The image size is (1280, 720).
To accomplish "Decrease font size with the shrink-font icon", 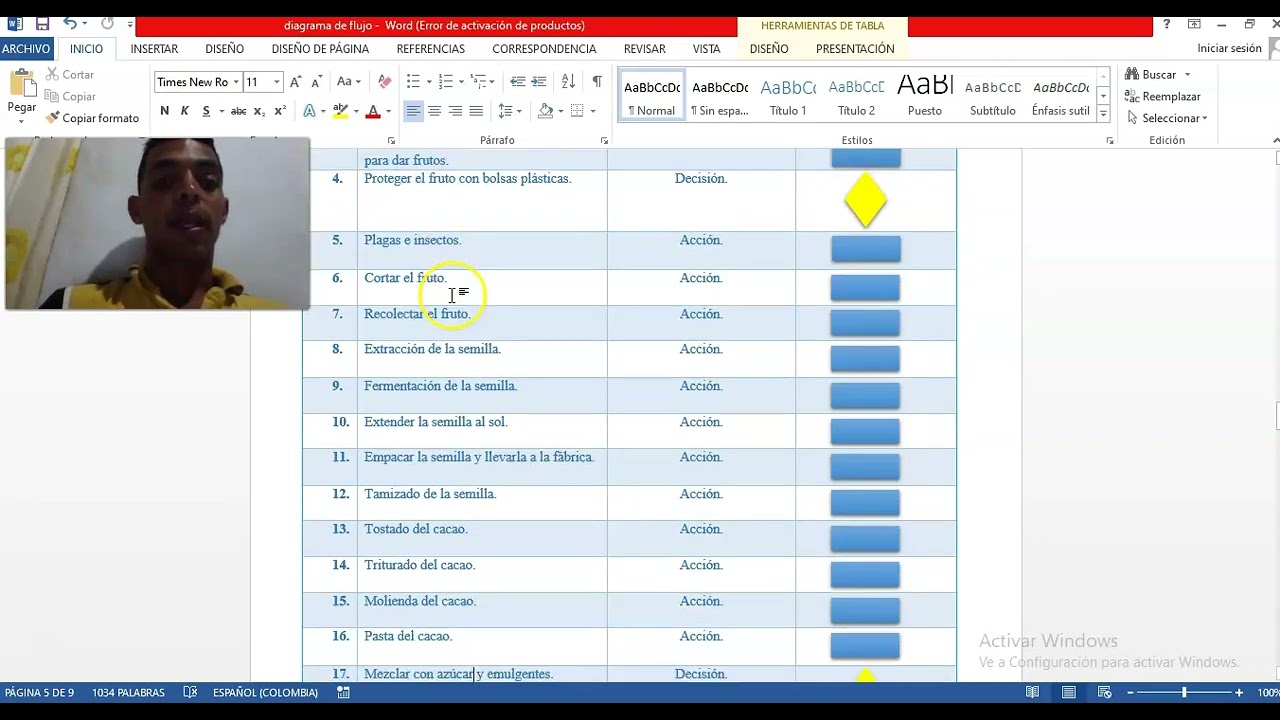I will 316,82.
